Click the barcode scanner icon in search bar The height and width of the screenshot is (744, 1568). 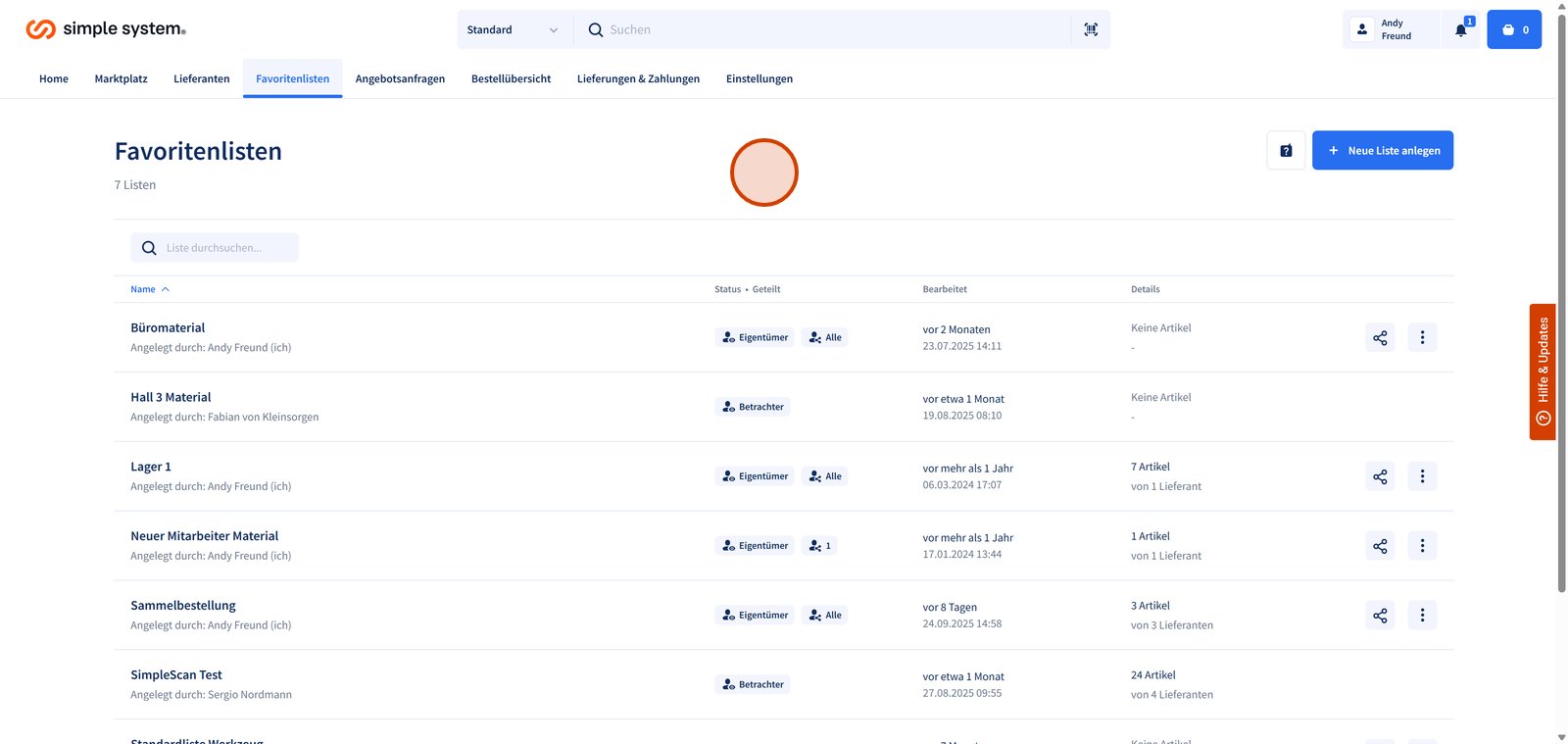click(x=1091, y=29)
